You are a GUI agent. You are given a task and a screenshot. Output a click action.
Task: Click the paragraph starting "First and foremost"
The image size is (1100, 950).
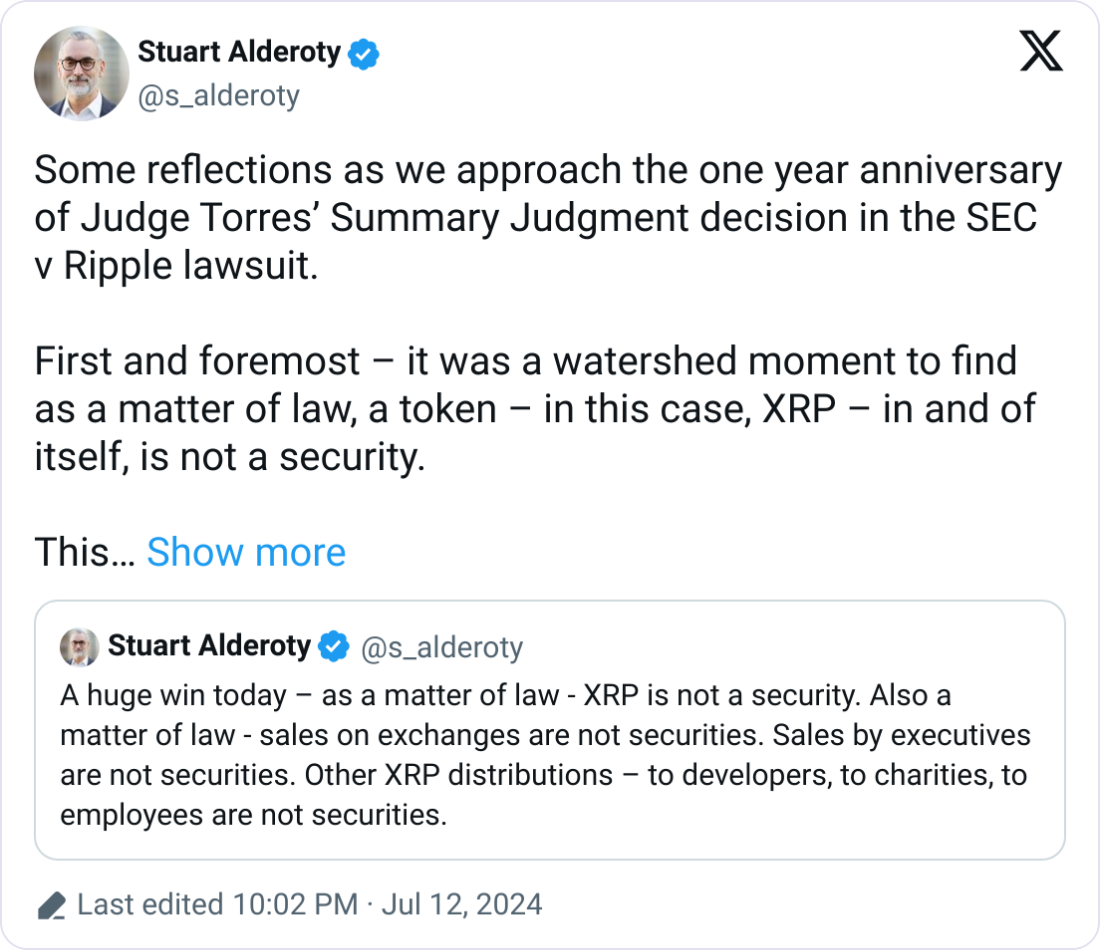[x=534, y=410]
